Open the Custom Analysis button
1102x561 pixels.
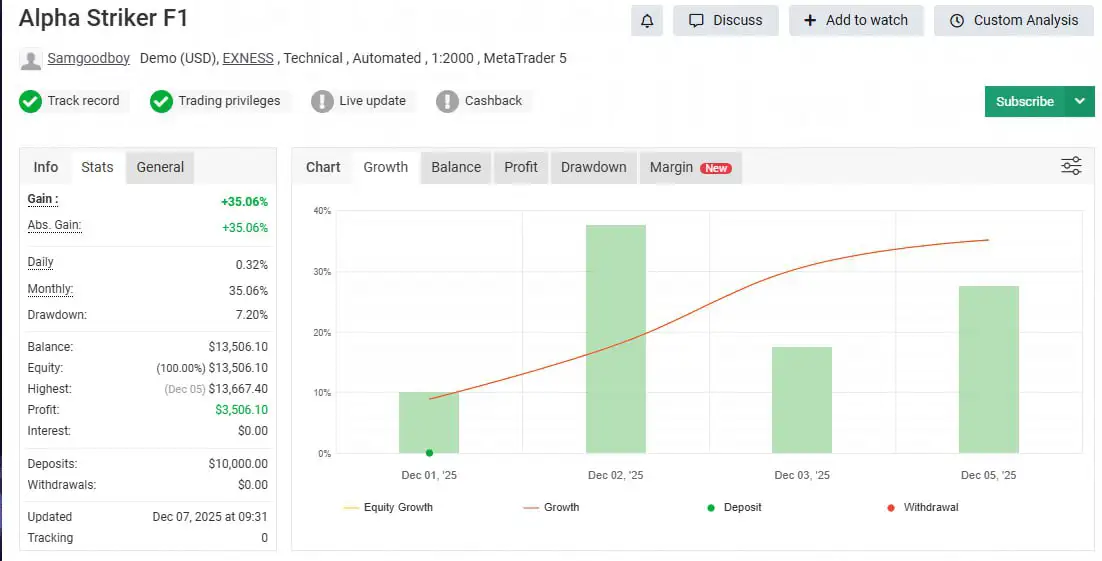click(x=1013, y=20)
